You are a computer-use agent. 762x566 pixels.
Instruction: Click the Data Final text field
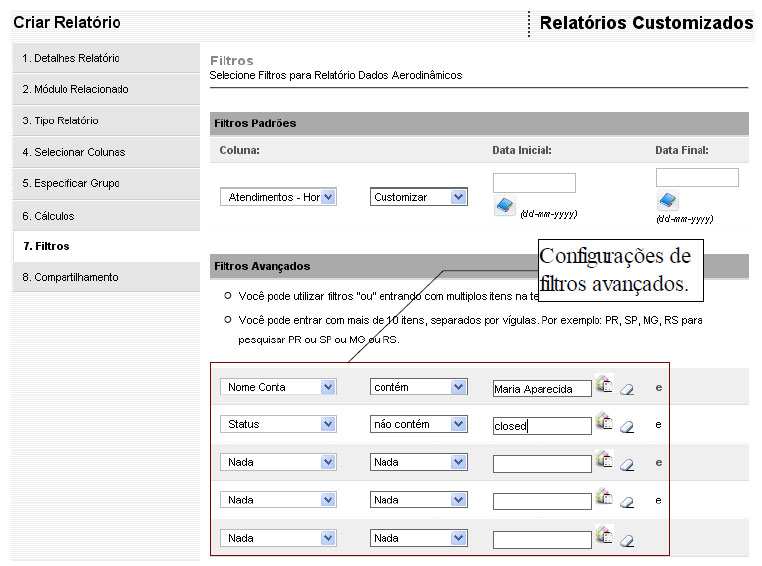697,178
